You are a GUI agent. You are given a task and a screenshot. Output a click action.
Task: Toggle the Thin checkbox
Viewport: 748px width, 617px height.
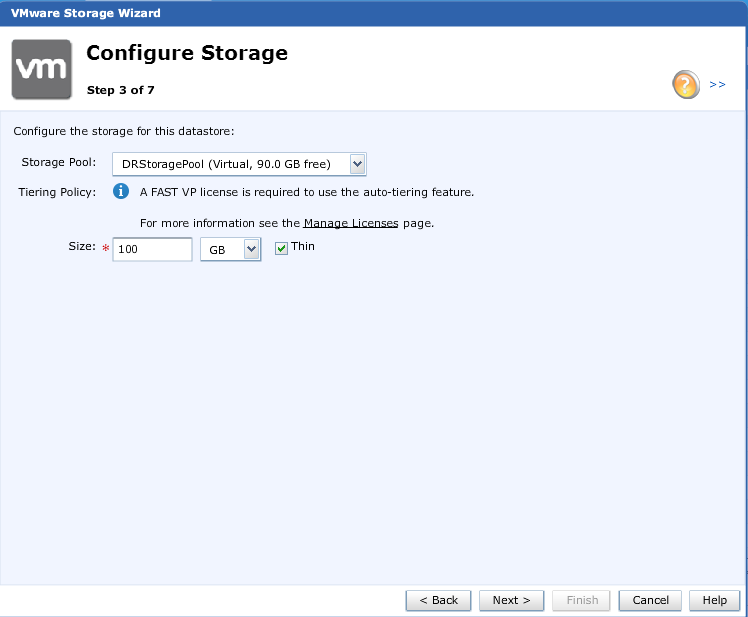[281, 248]
